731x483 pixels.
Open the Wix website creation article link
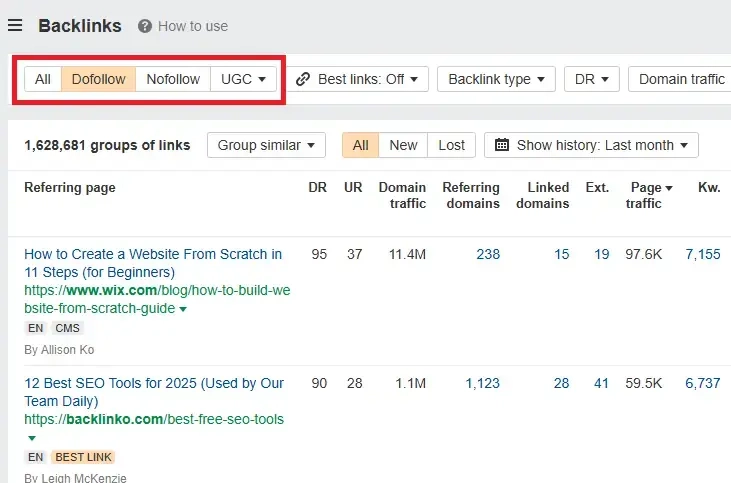point(153,263)
